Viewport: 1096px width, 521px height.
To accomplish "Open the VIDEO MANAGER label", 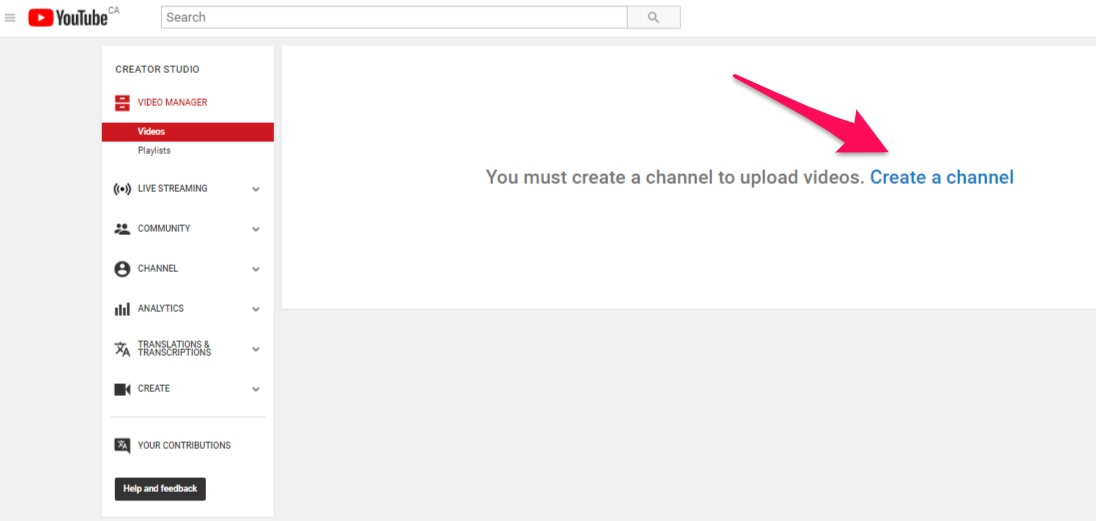I will coord(173,102).
